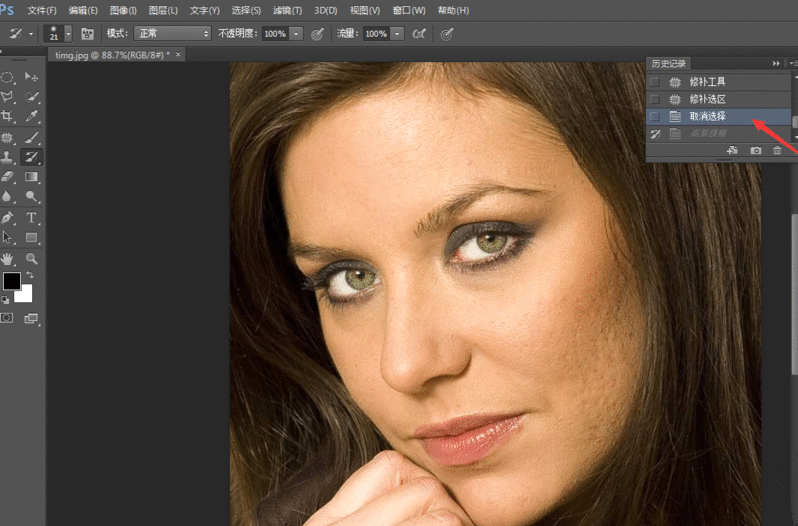Click the black foreground color swatch
This screenshot has width=798, height=526.
(x=11, y=281)
